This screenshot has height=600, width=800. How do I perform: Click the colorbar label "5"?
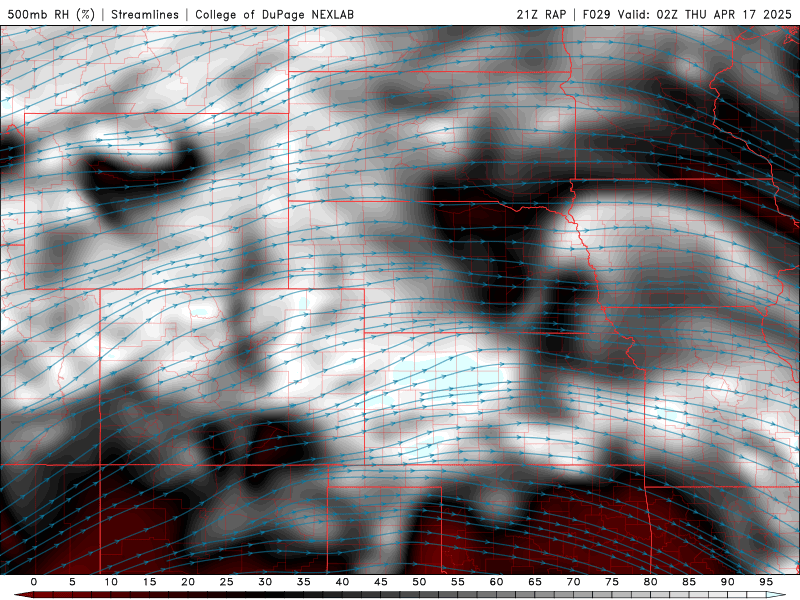pos(72,582)
